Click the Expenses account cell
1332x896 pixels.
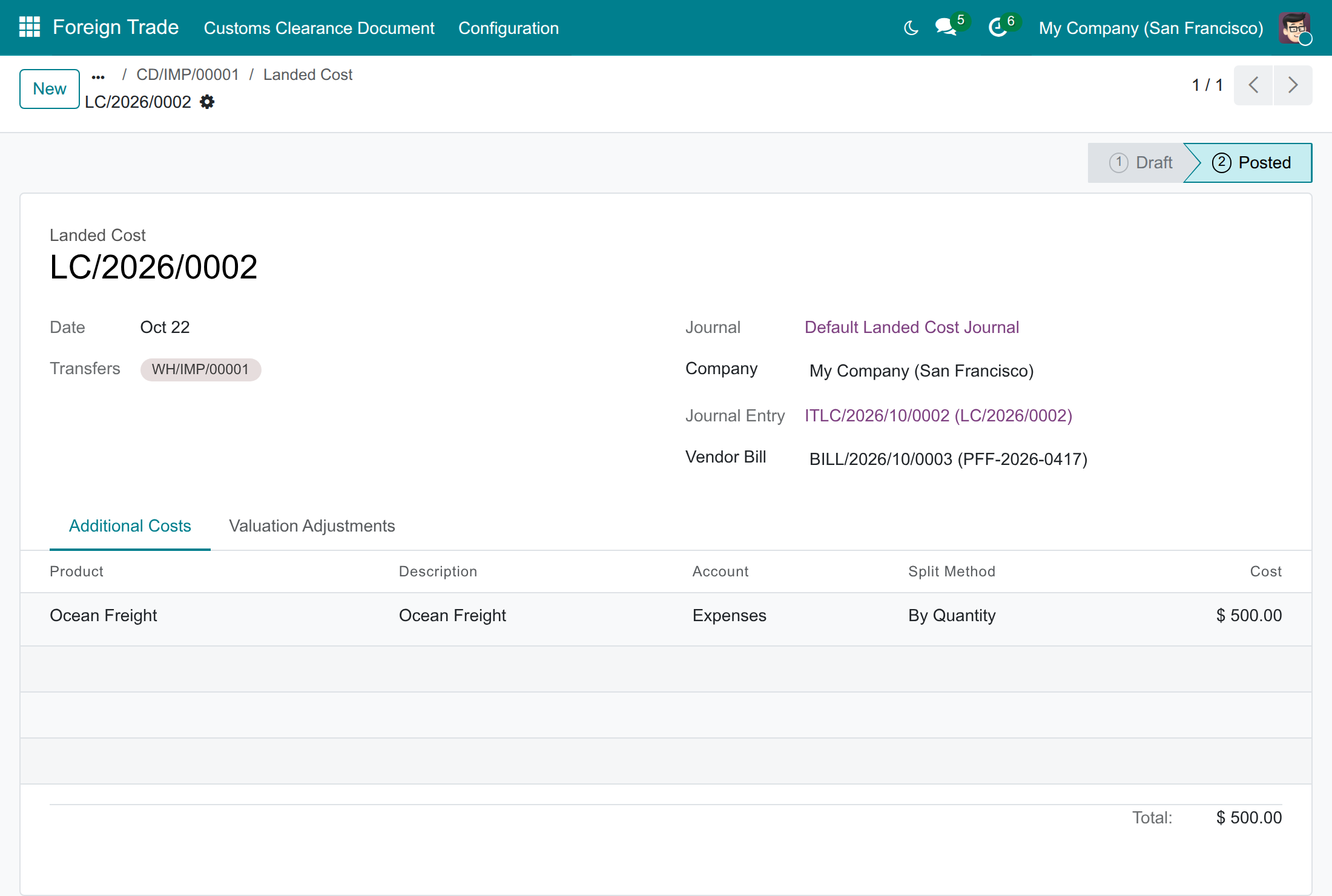[x=729, y=615]
